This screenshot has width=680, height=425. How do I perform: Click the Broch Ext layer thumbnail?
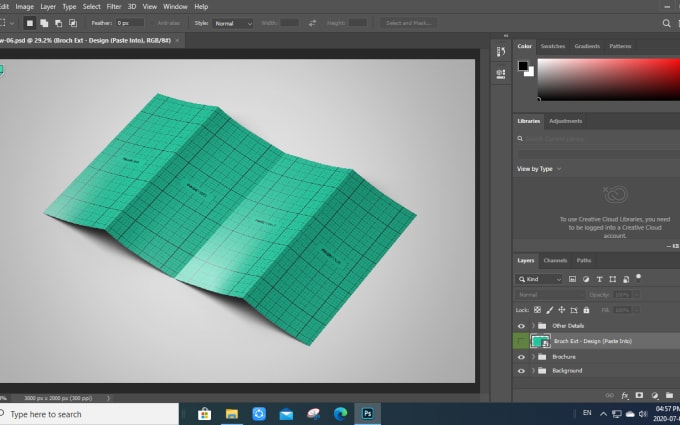(x=540, y=341)
